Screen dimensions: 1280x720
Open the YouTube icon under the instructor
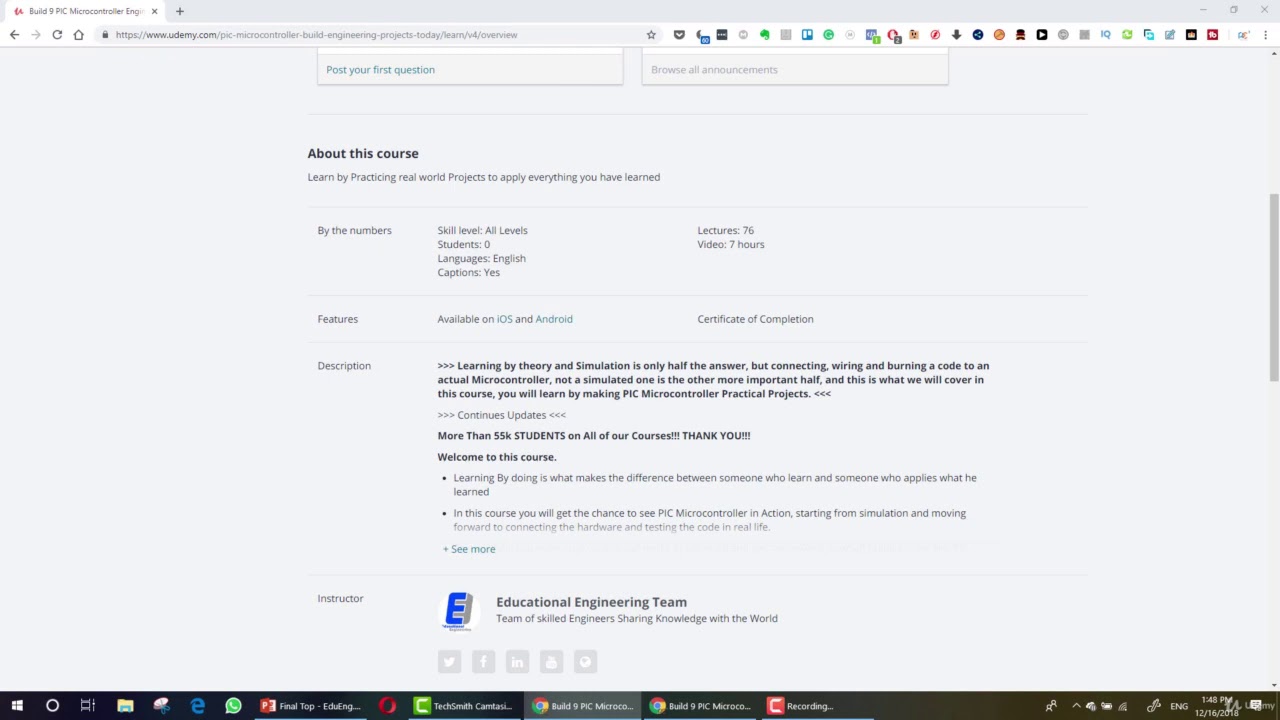coord(551,661)
